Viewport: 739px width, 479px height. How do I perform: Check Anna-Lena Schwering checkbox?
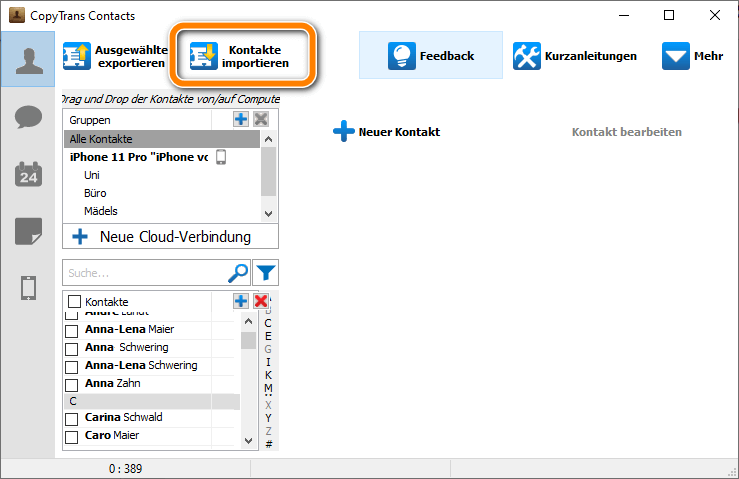pyautogui.click(x=72, y=367)
